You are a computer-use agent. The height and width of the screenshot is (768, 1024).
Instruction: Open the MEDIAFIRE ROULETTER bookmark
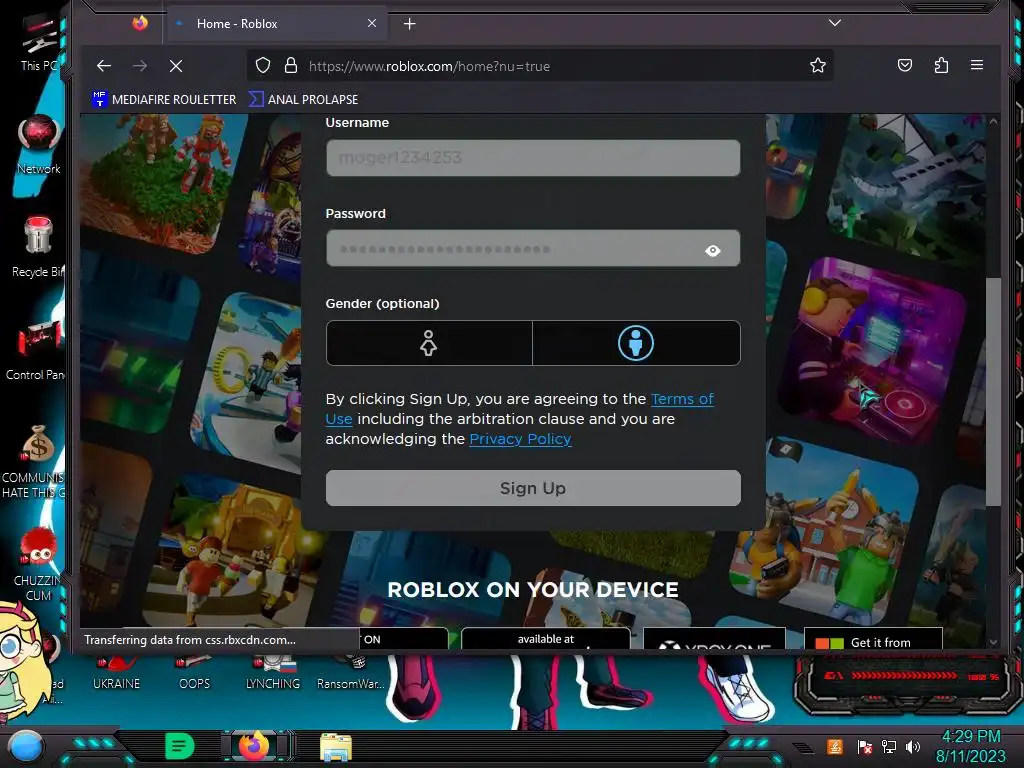[165, 99]
